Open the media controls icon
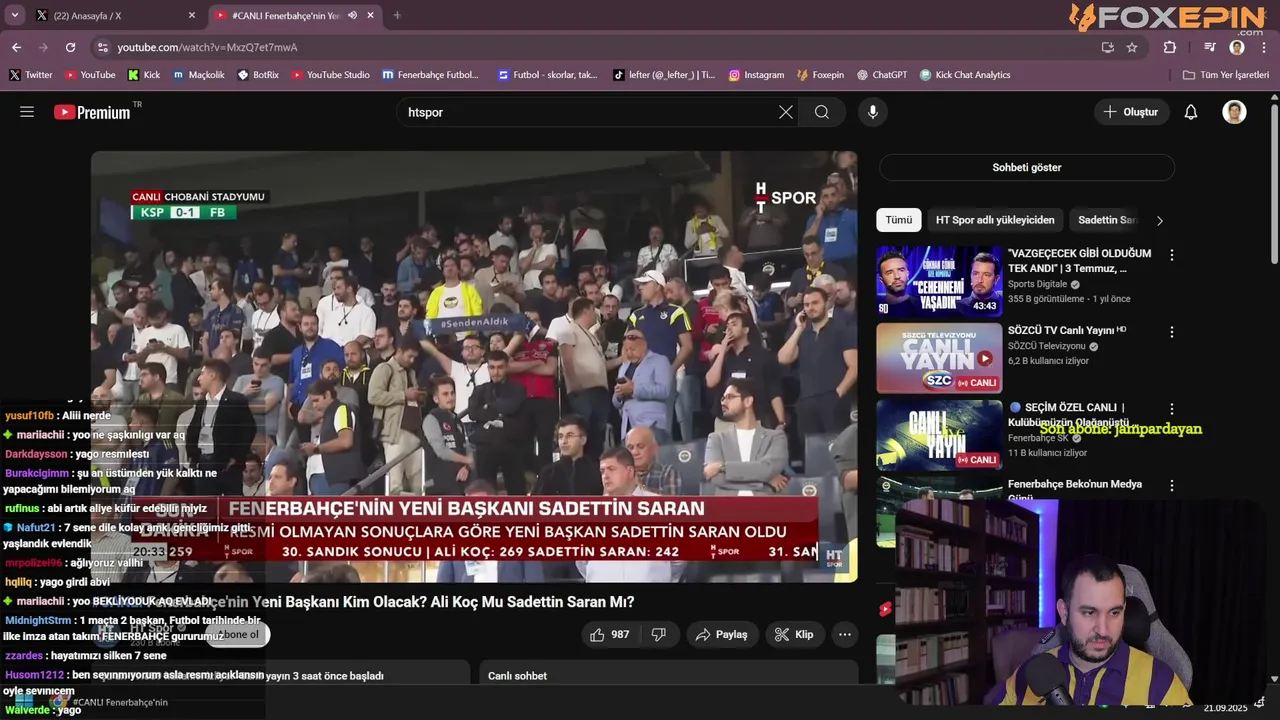 point(1210,47)
